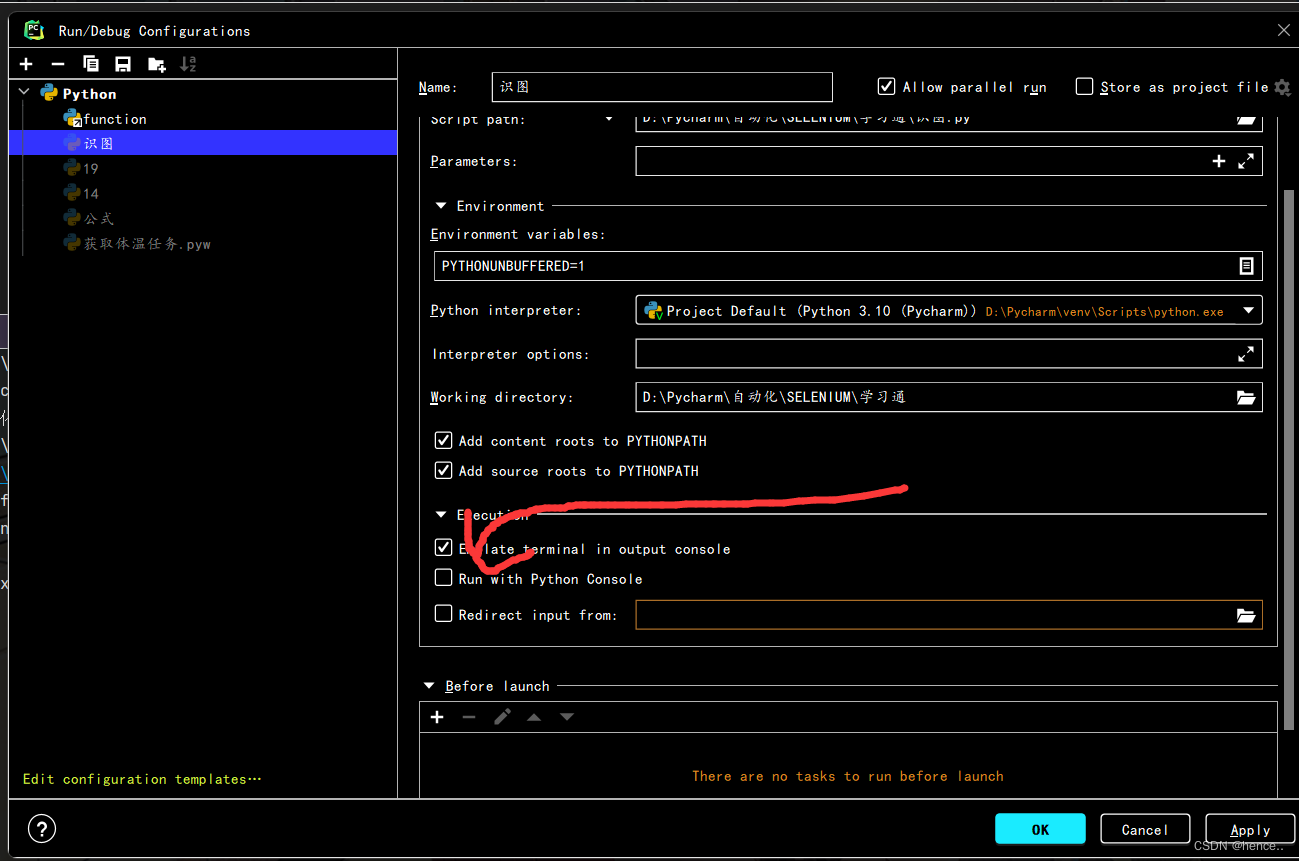The height and width of the screenshot is (861, 1299).
Task: Enable Store as project file
Action: [x=1084, y=87]
